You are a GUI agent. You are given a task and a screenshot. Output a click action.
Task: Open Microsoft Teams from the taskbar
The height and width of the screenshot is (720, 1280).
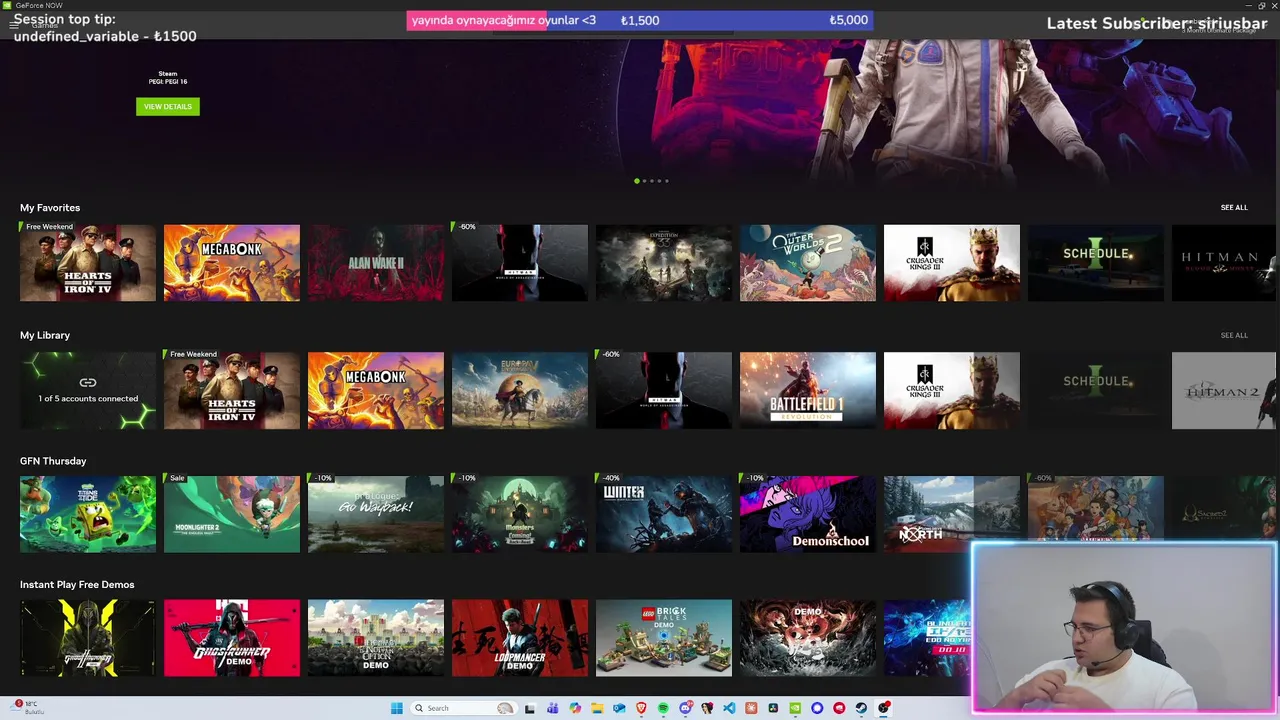553,708
